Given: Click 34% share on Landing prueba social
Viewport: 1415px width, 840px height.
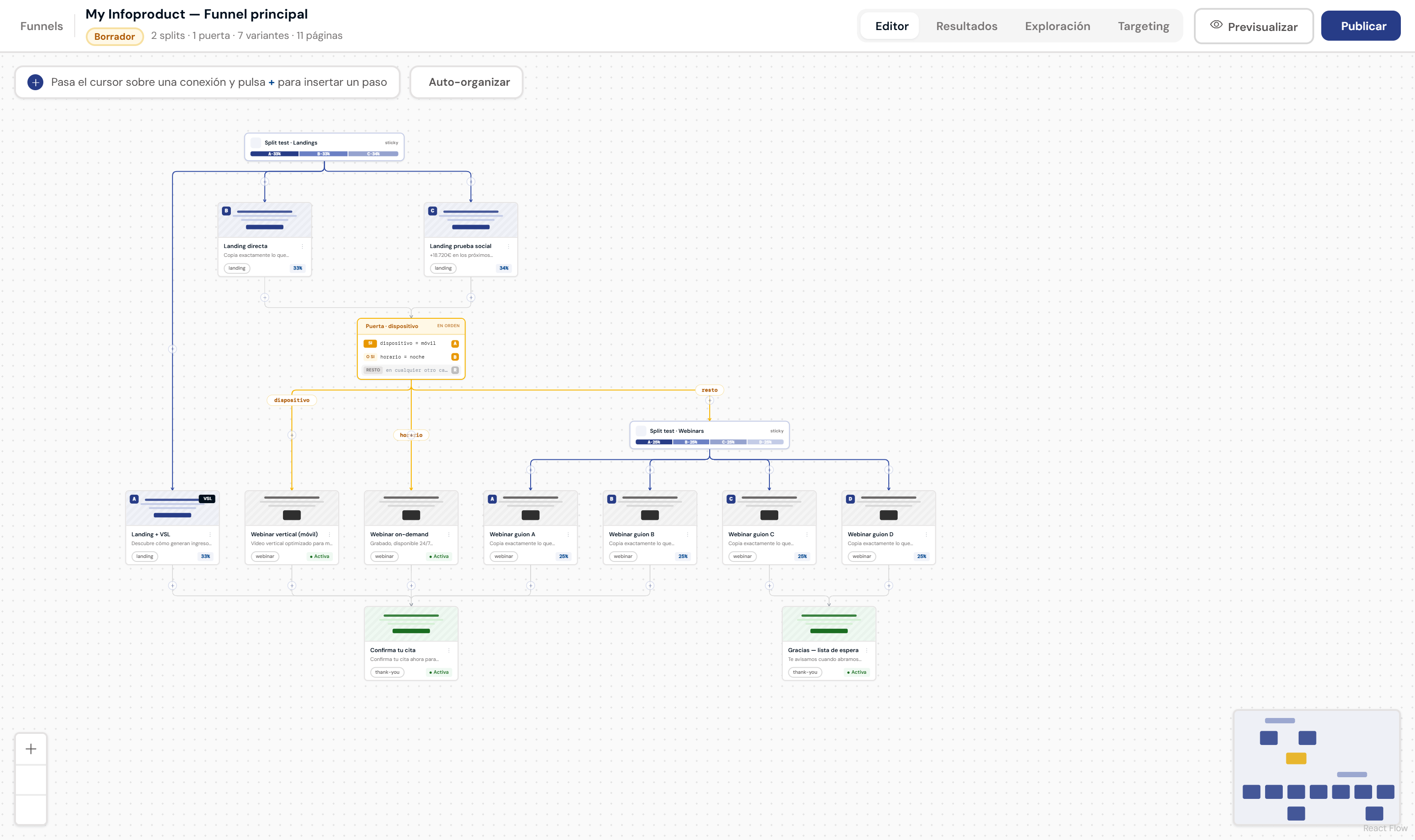Looking at the screenshot, I should [x=504, y=268].
